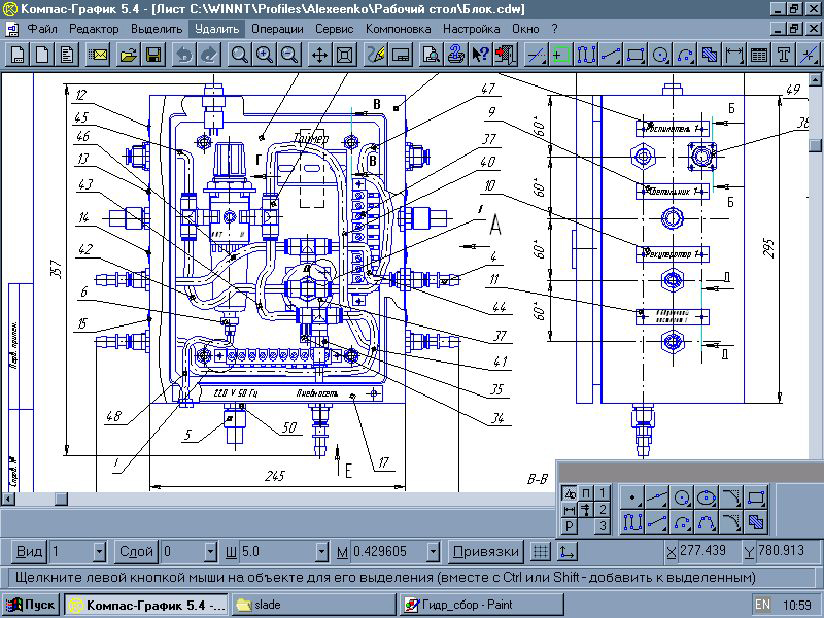824x618 pixels.
Task: Open the Операции menu
Action: click(277, 29)
